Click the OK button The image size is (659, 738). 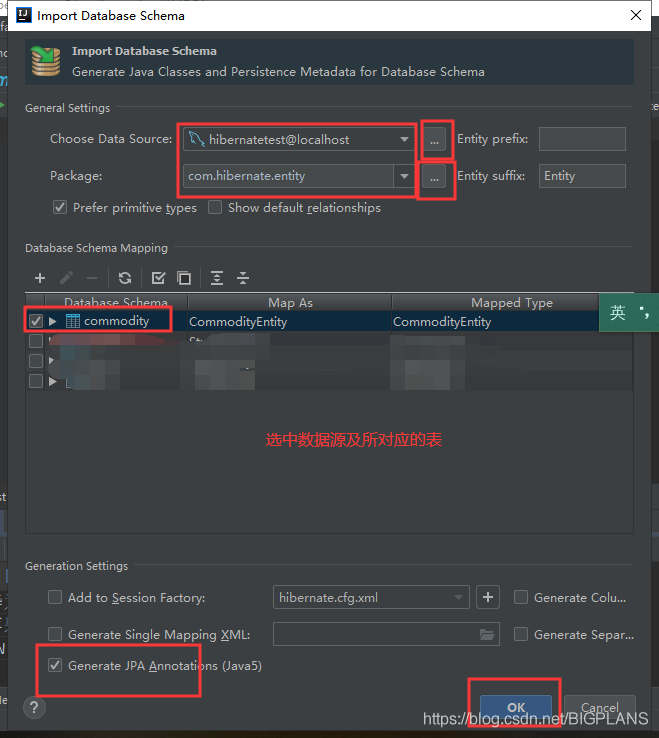(x=516, y=707)
